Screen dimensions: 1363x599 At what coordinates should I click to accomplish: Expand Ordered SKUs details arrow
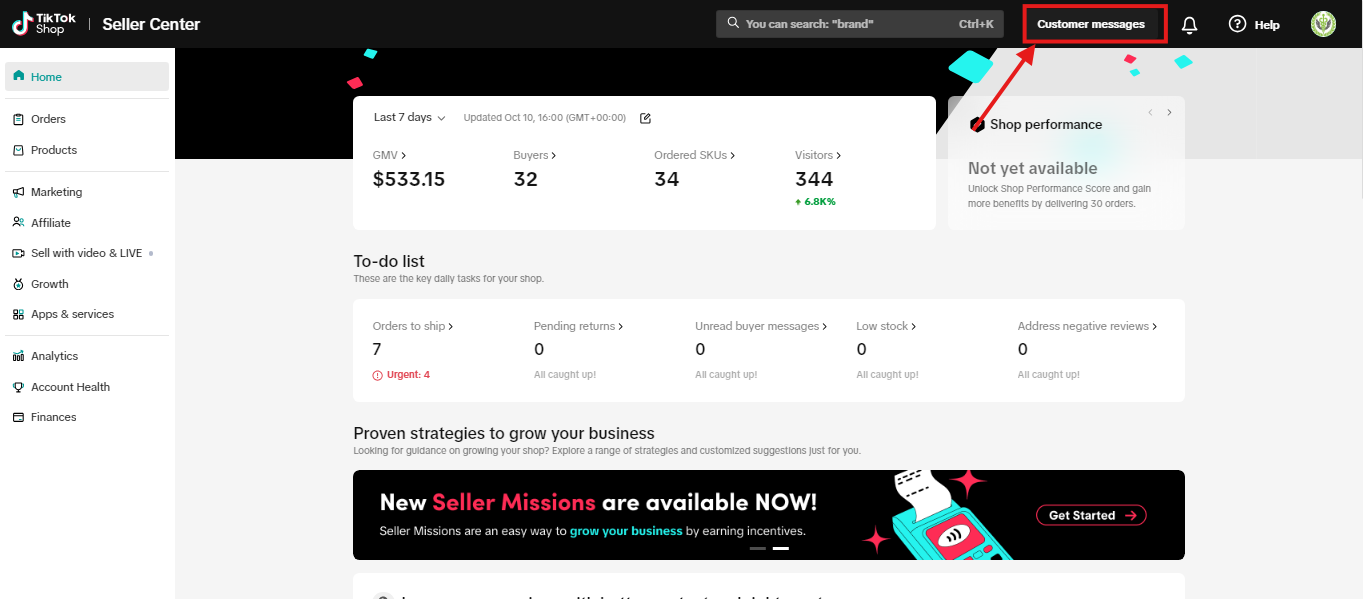(x=735, y=156)
